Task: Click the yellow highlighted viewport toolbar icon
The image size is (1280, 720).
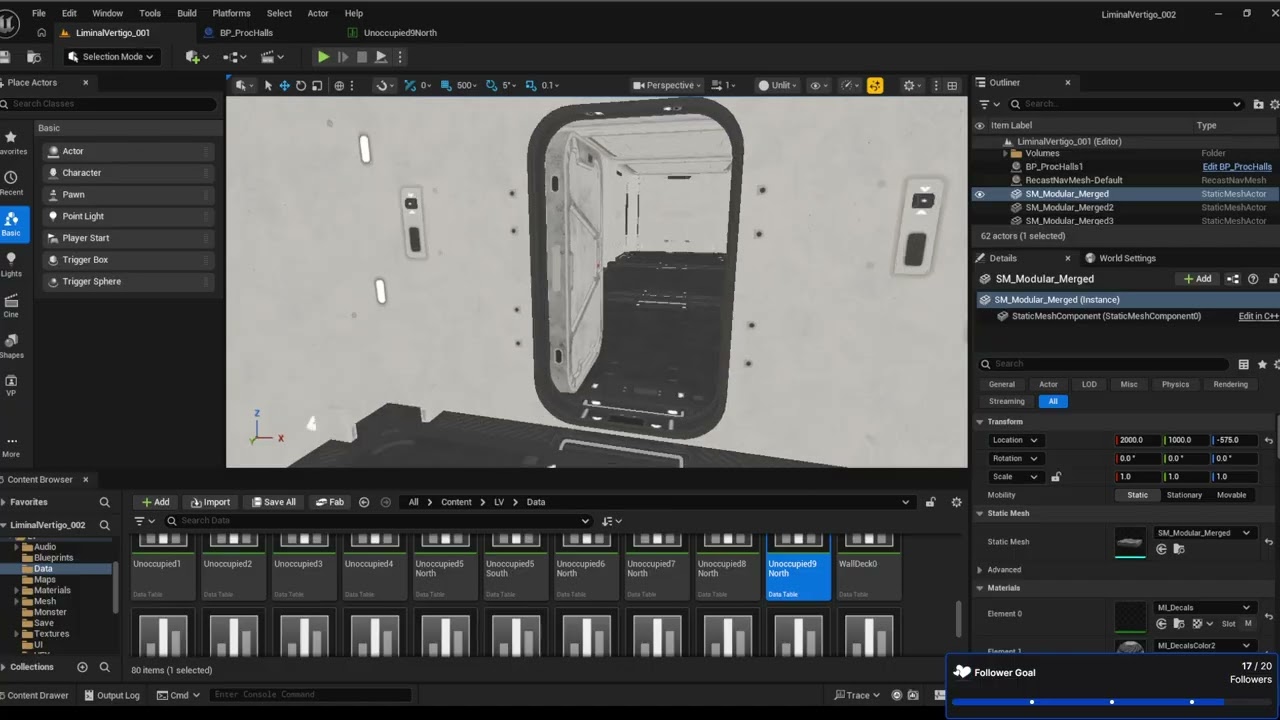Action: (875, 85)
